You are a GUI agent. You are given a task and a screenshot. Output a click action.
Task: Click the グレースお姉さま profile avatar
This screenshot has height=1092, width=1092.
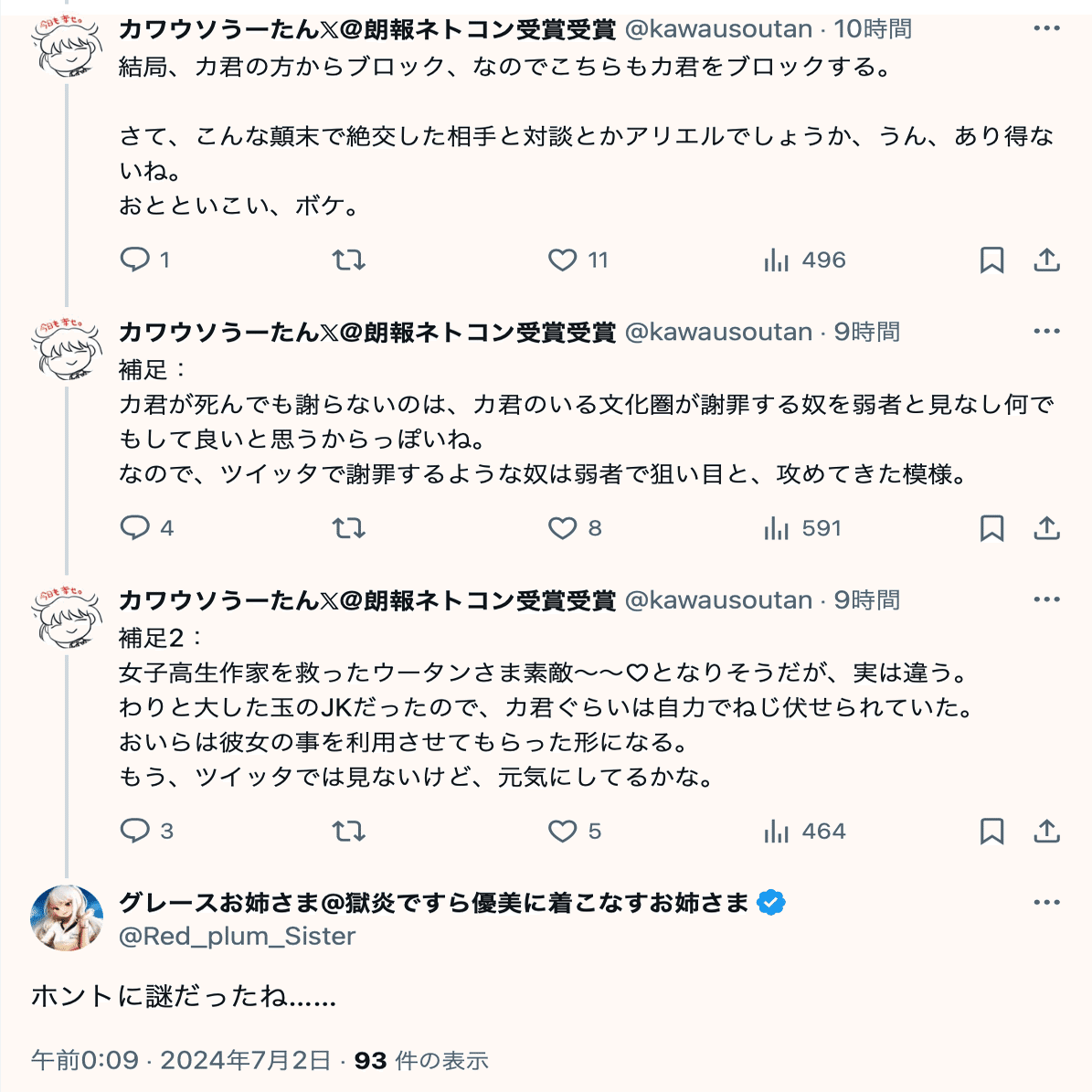pos(66,918)
